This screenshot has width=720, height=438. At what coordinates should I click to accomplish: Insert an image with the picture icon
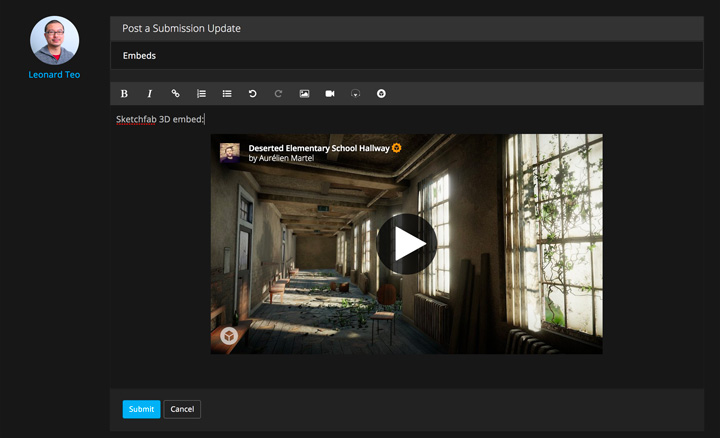tap(304, 94)
